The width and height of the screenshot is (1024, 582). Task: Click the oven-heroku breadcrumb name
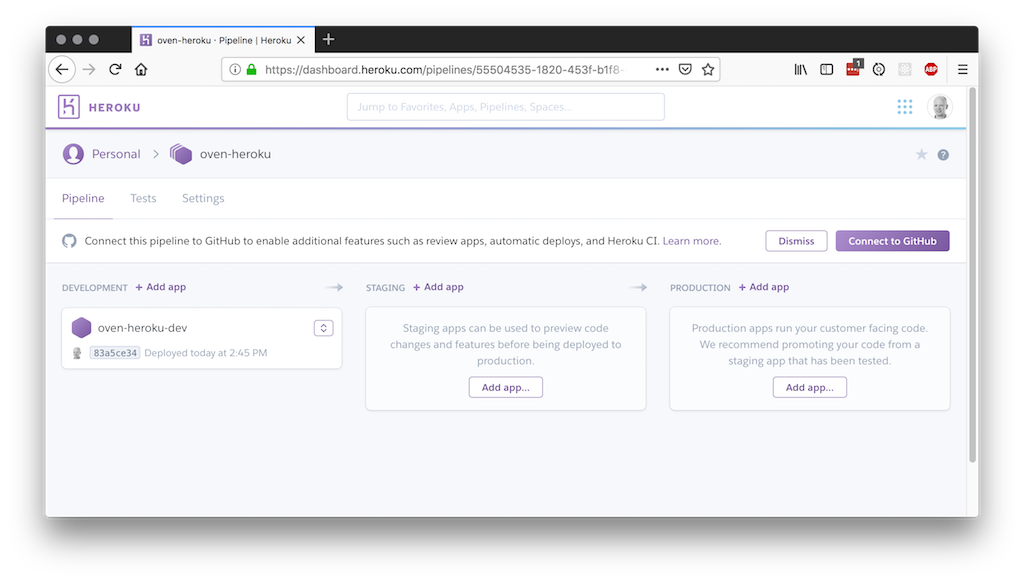(x=235, y=154)
